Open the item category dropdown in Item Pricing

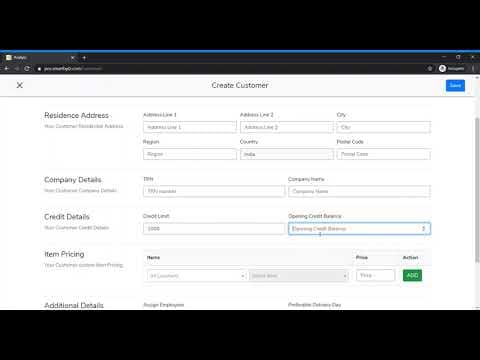[197, 276]
